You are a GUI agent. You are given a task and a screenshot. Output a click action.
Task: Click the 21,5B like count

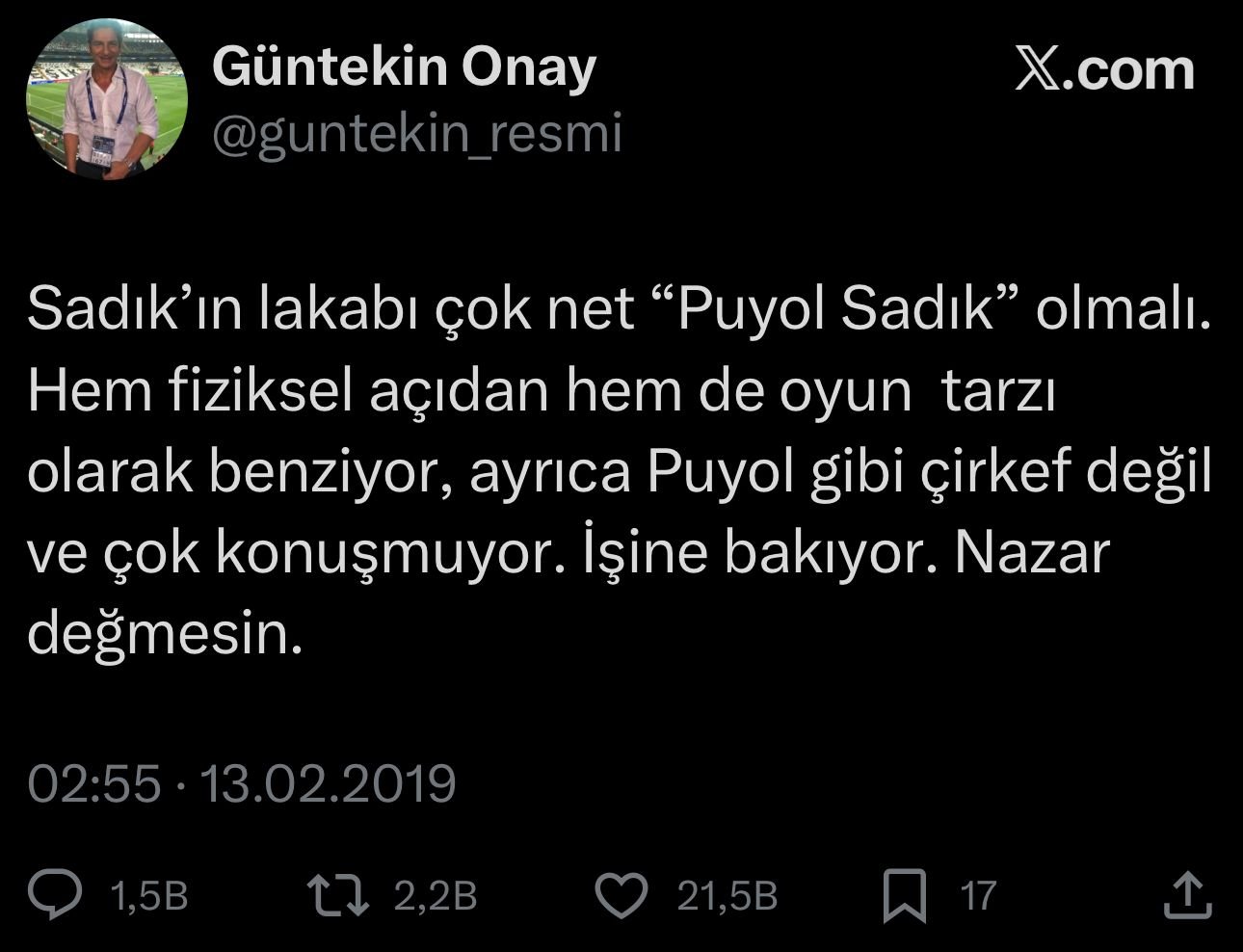point(727,896)
